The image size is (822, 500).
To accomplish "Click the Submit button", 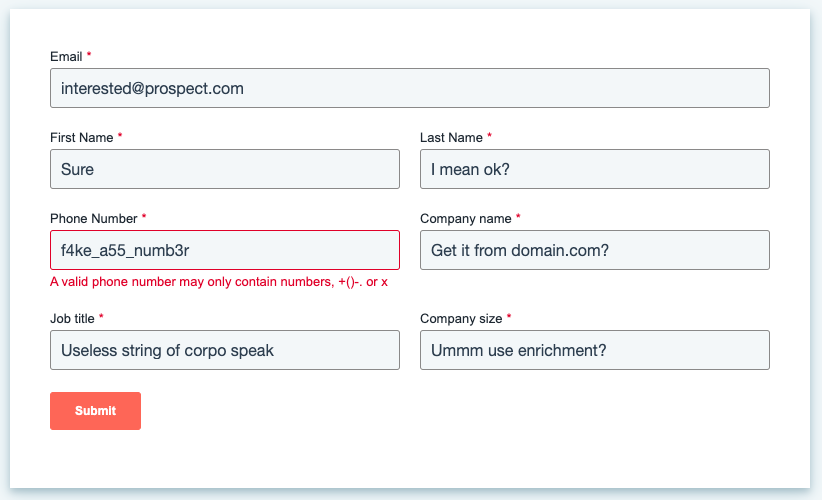I will (95, 411).
